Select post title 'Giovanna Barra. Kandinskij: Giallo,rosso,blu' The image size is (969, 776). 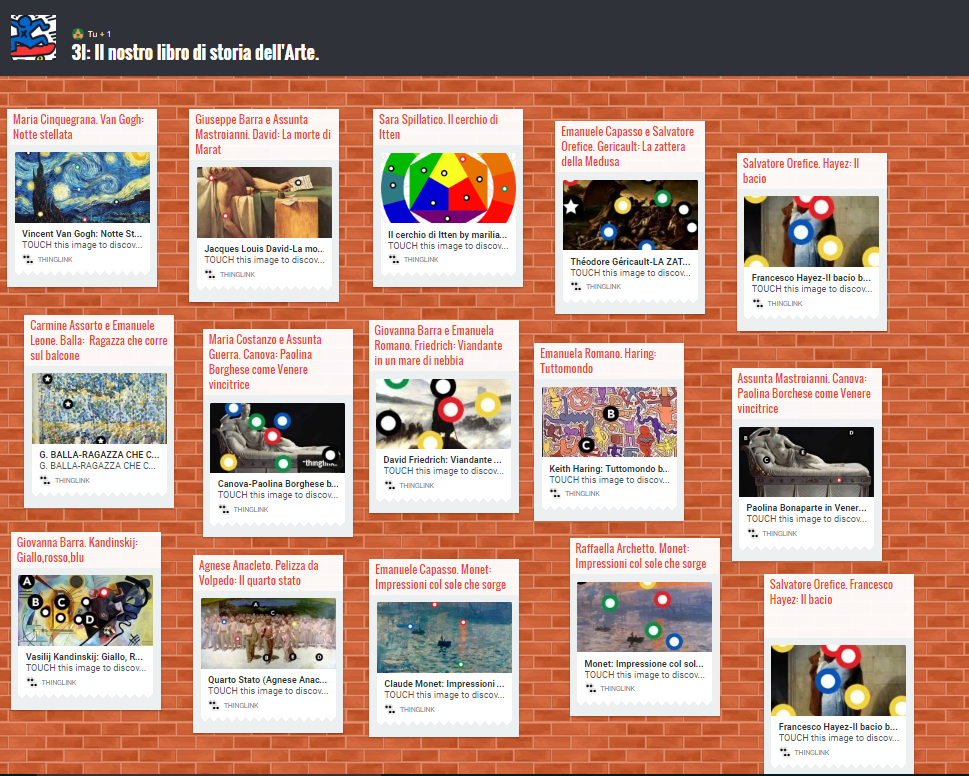coord(77,550)
